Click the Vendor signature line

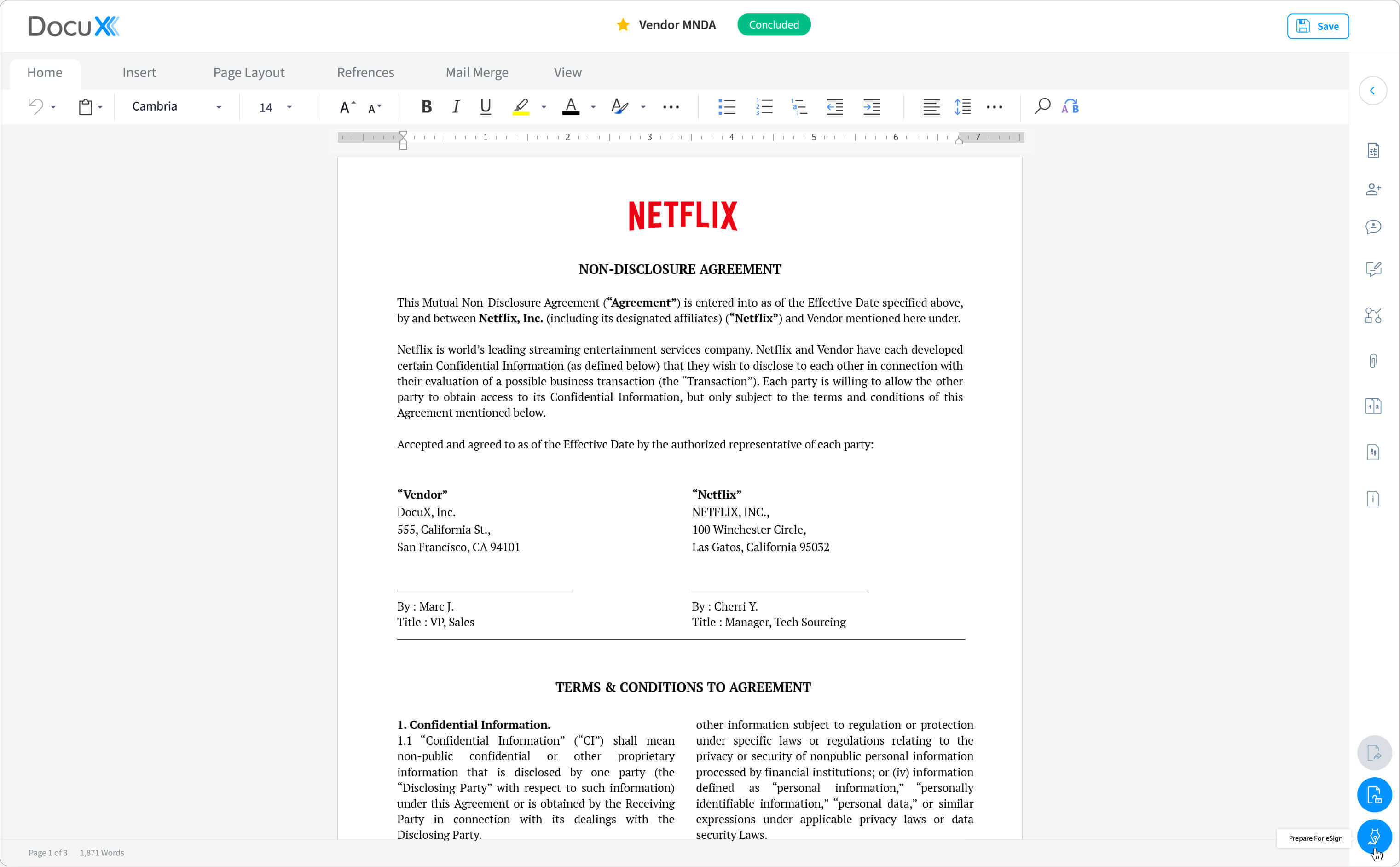[x=485, y=591]
